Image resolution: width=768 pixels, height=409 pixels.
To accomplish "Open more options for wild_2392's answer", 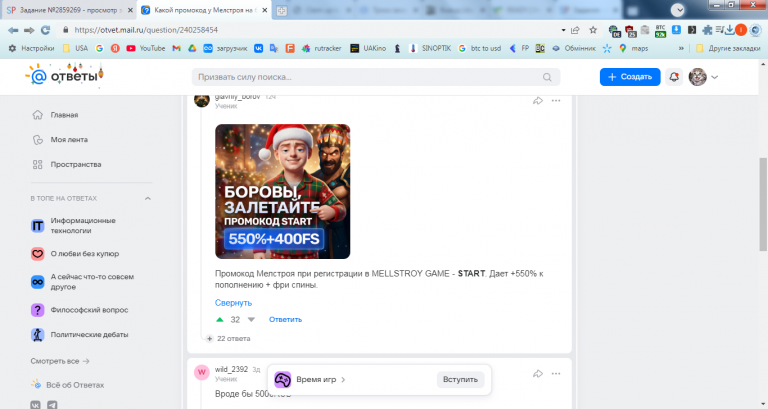I will (x=555, y=374).
